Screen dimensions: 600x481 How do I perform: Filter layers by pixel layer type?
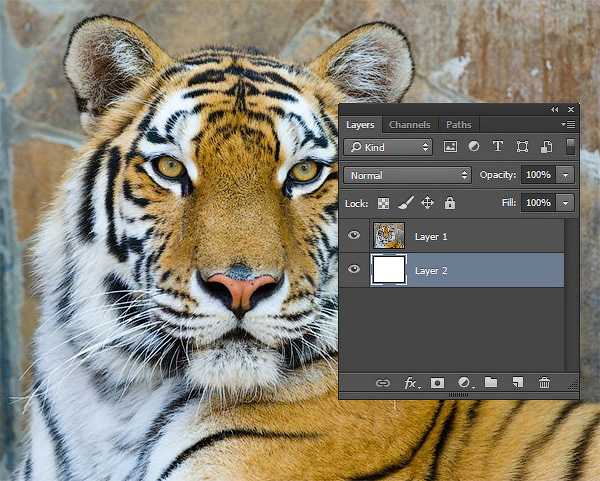(x=450, y=147)
